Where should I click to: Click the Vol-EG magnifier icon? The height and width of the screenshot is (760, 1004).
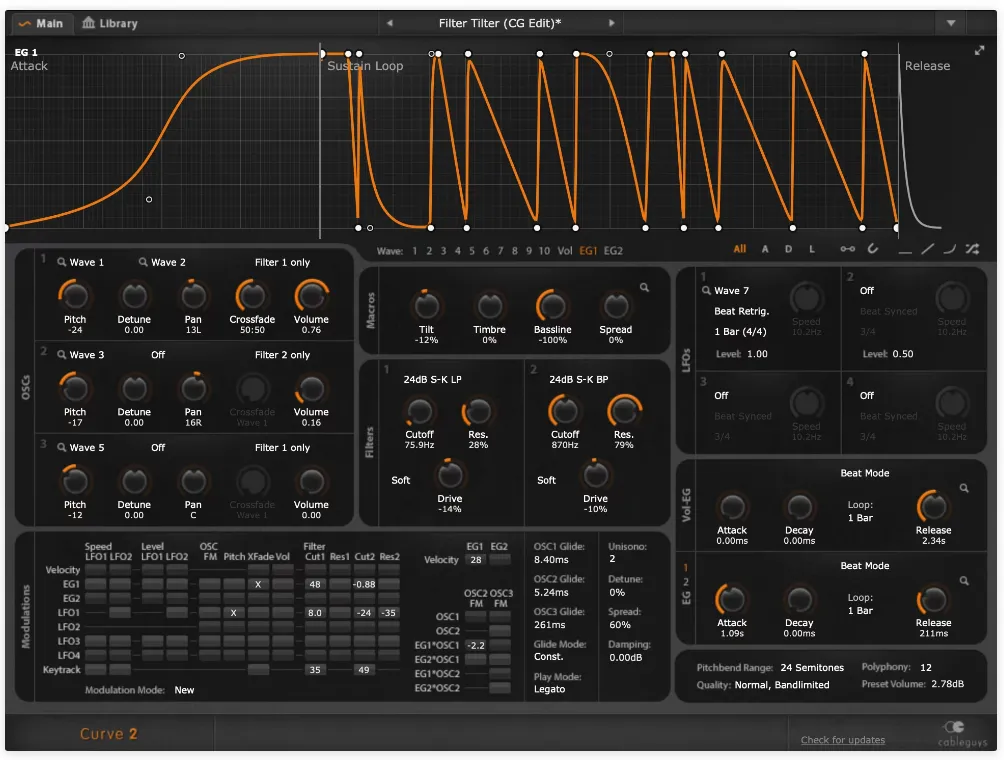pos(964,488)
